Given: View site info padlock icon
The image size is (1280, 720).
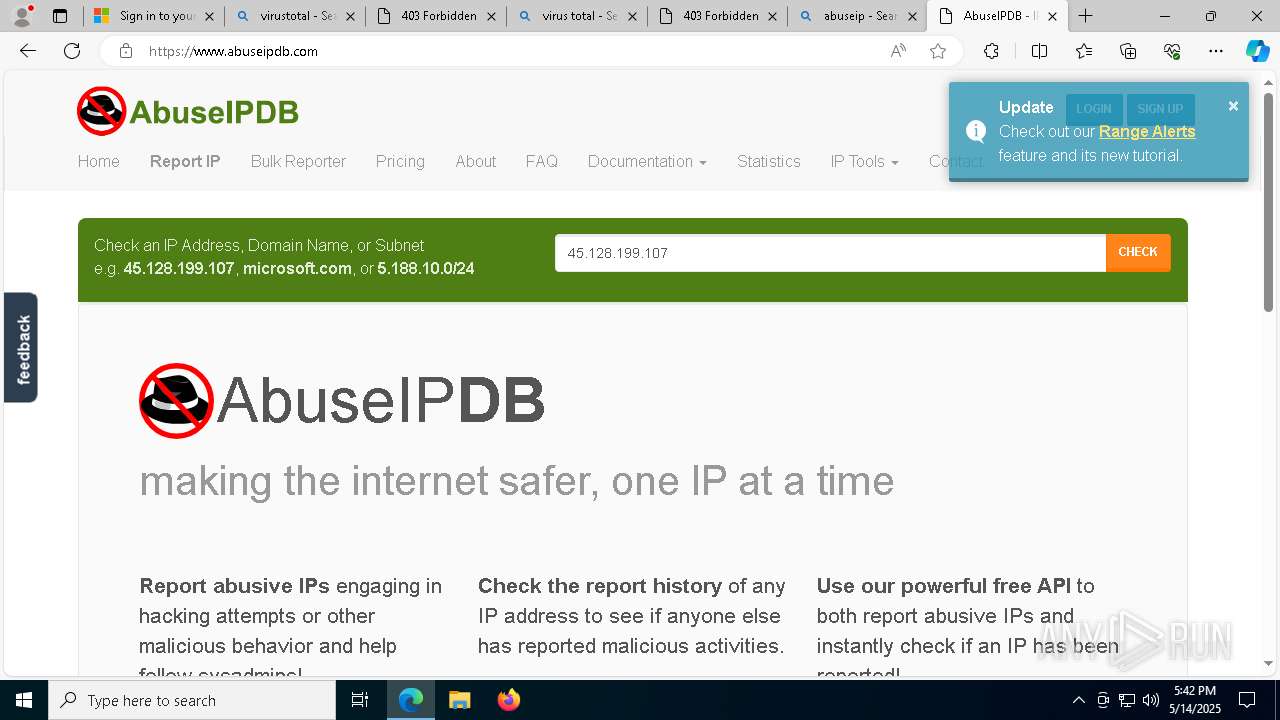Looking at the screenshot, I should [x=126, y=51].
